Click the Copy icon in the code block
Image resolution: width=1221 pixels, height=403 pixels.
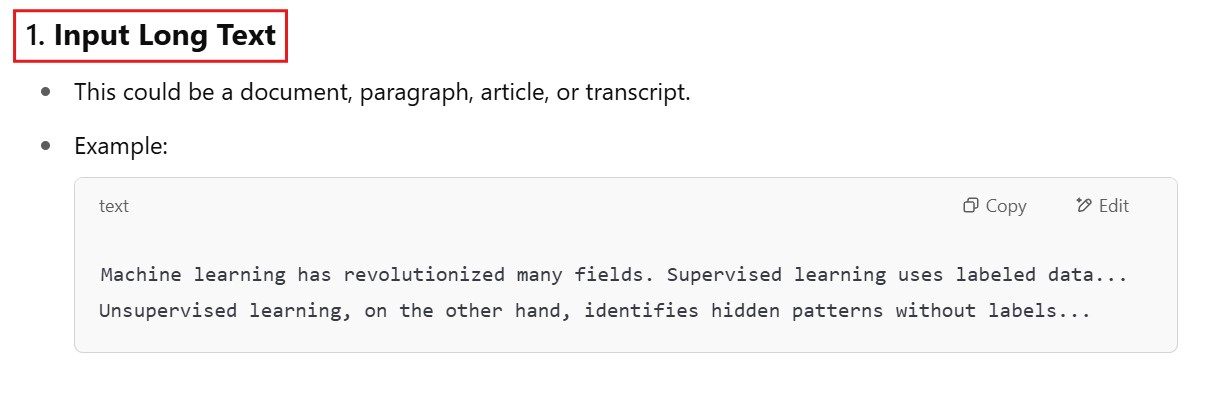coord(970,206)
